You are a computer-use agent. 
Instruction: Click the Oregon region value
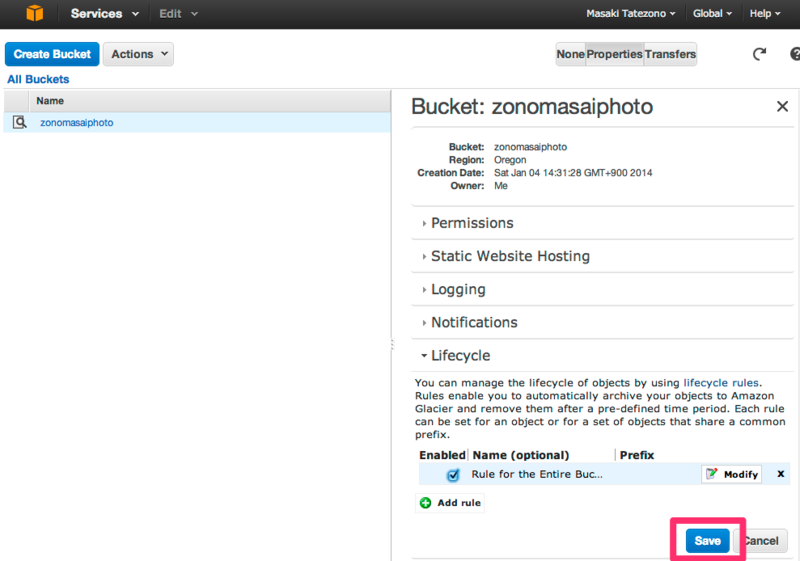[x=510, y=160]
